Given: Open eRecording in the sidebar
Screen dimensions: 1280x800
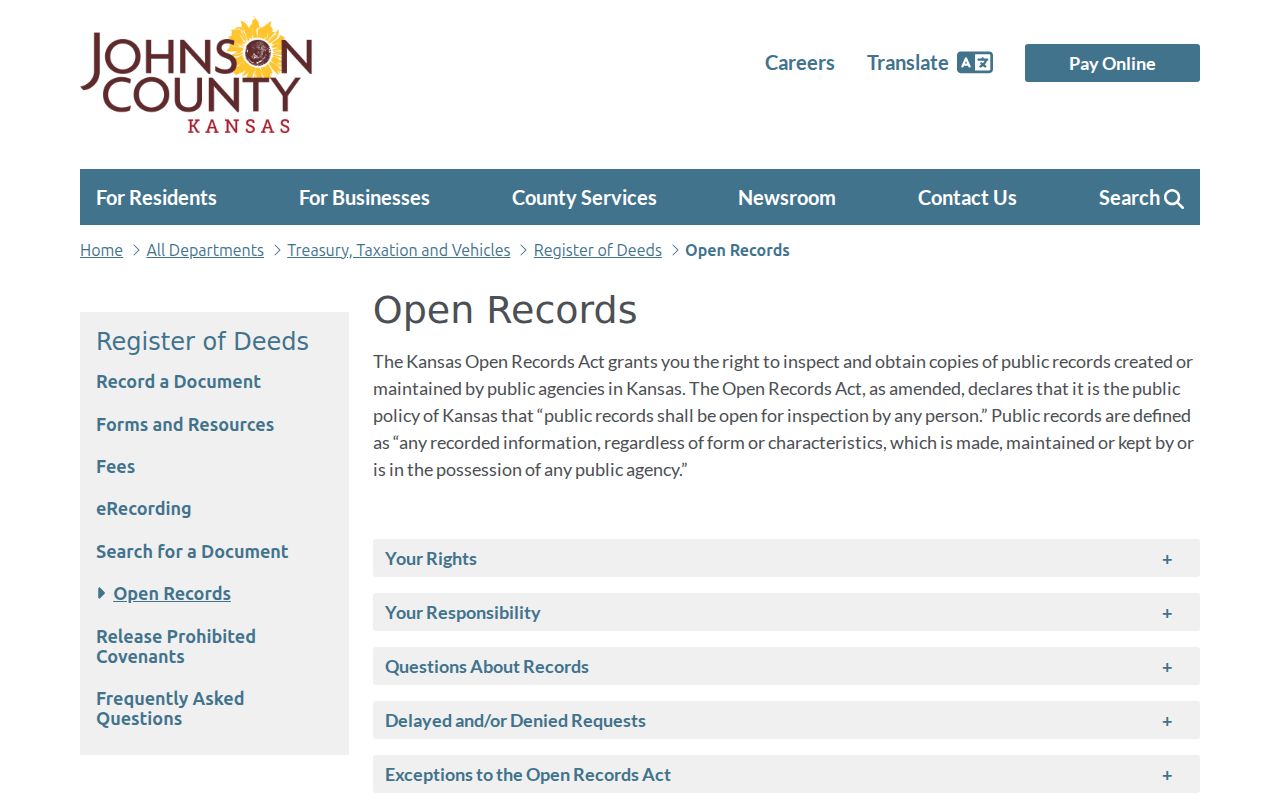Looking at the screenshot, I should click(143, 509).
